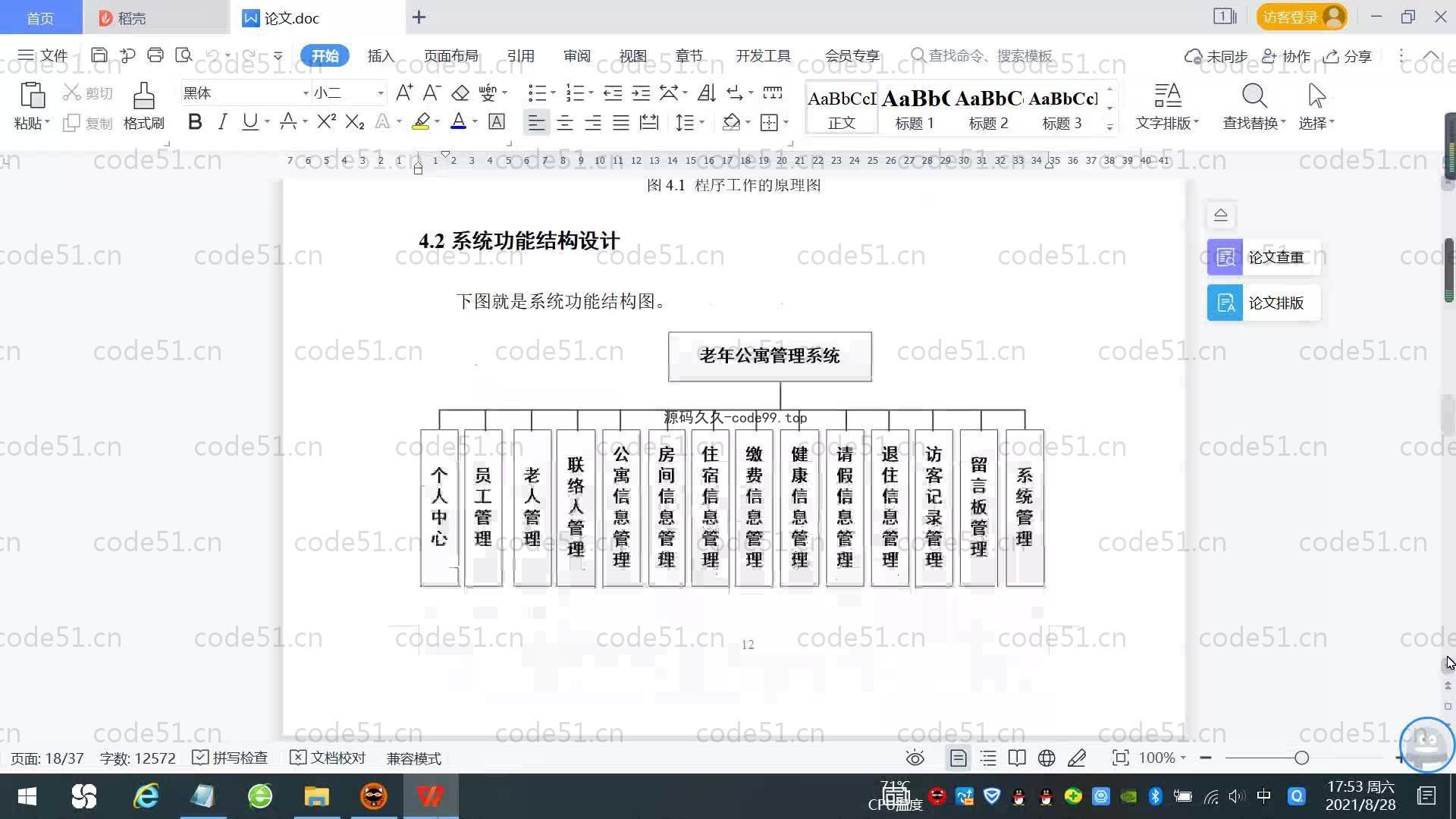Click the Print icon in quick toolbar

point(155,55)
